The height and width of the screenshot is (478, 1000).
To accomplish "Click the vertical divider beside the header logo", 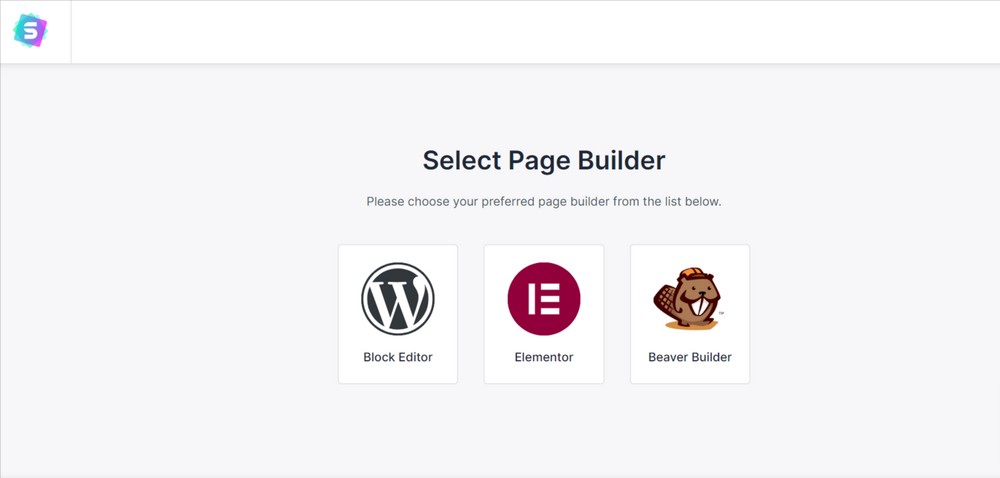I will click(x=71, y=32).
